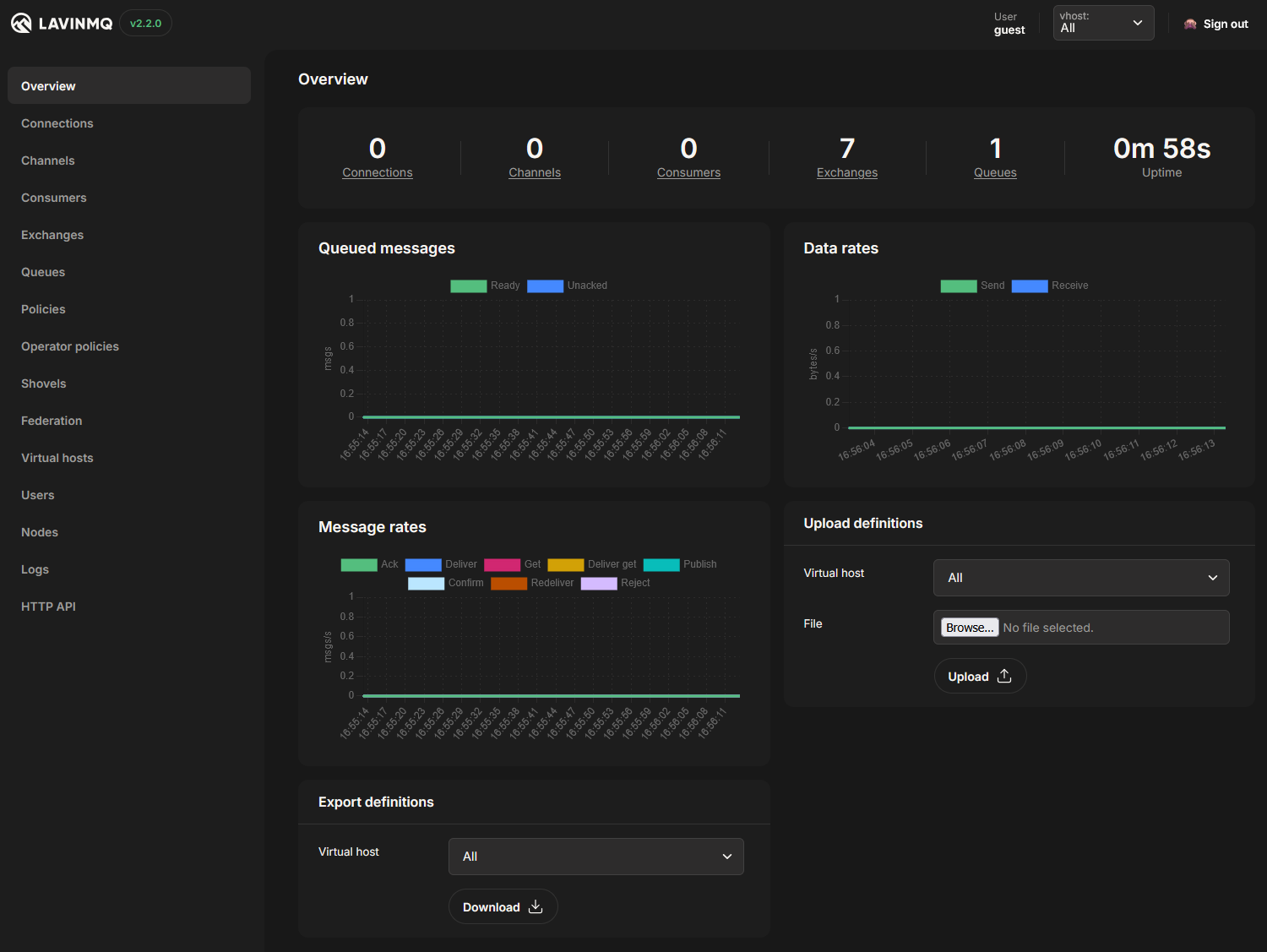Toggle the Deliver legend swatch
Screen dimensions: 1267x952
[423, 564]
